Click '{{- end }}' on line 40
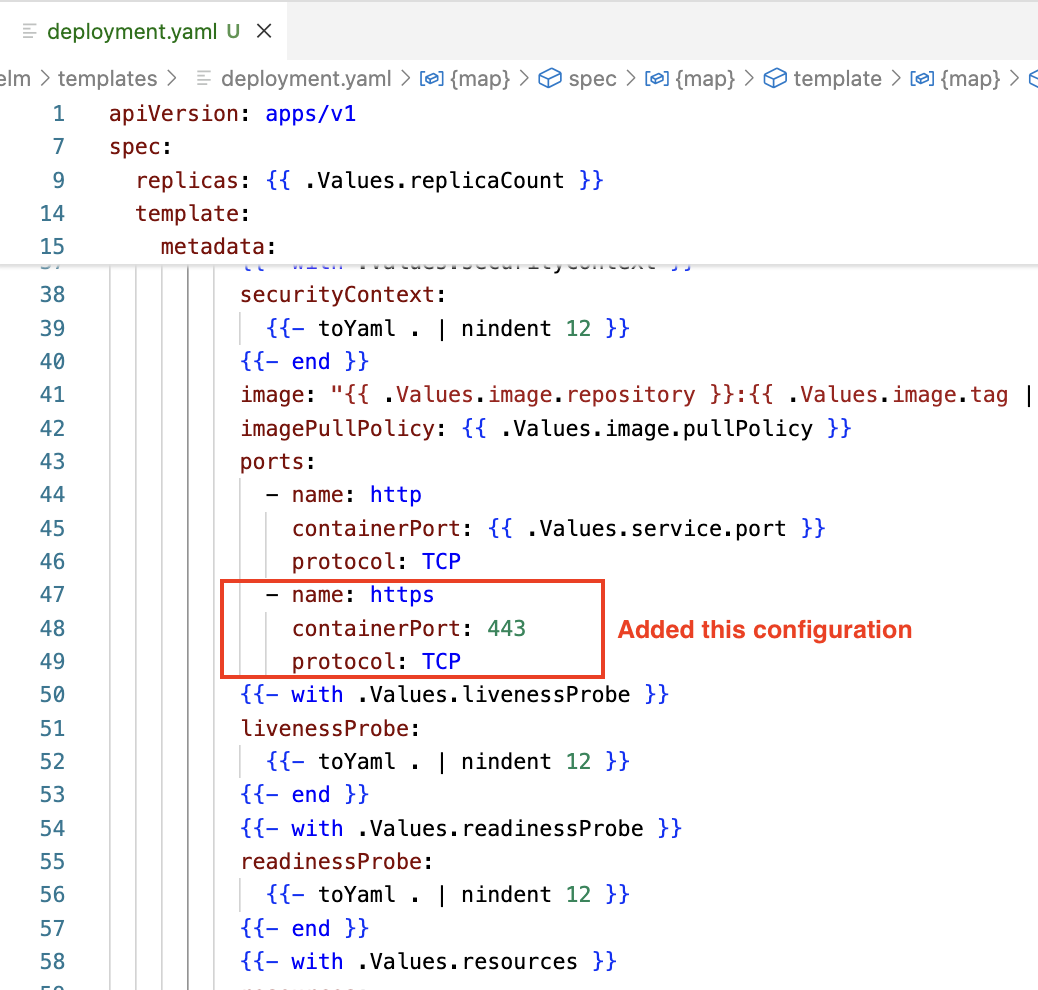This screenshot has width=1038, height=990. click(x=304, y=362)
